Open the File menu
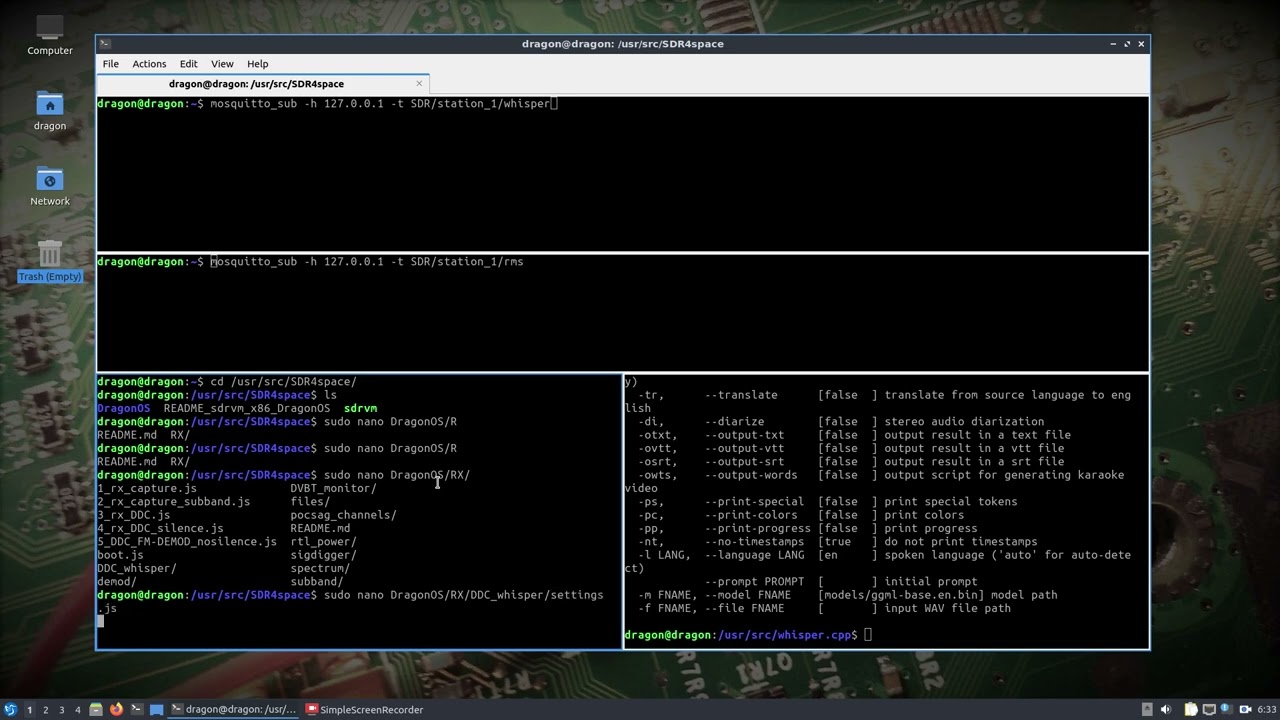The height and width of the screenshot is (720, 1280). click(110, 64)
